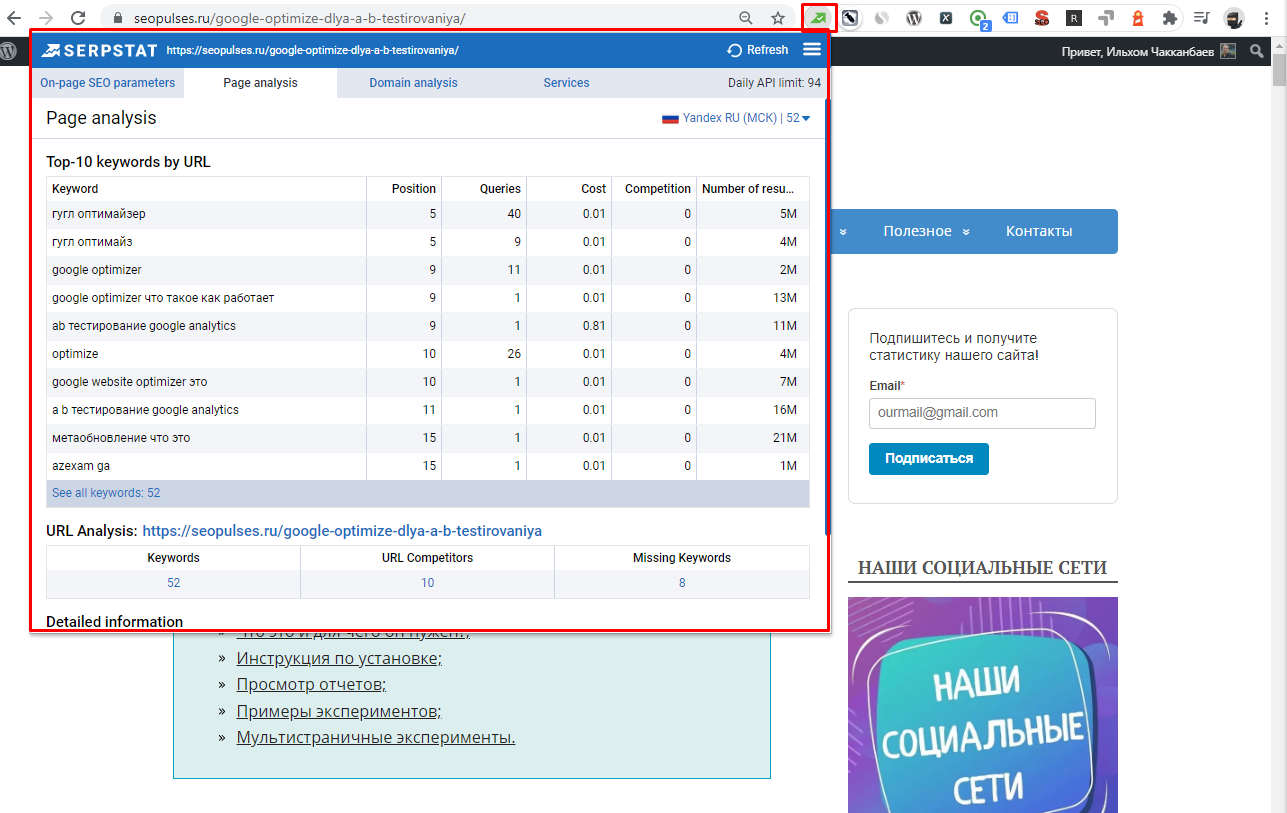Screen dimensions: 1287x813
Task: Open the Serpstat hamburger menu
Action: click(x=812, y=50)
